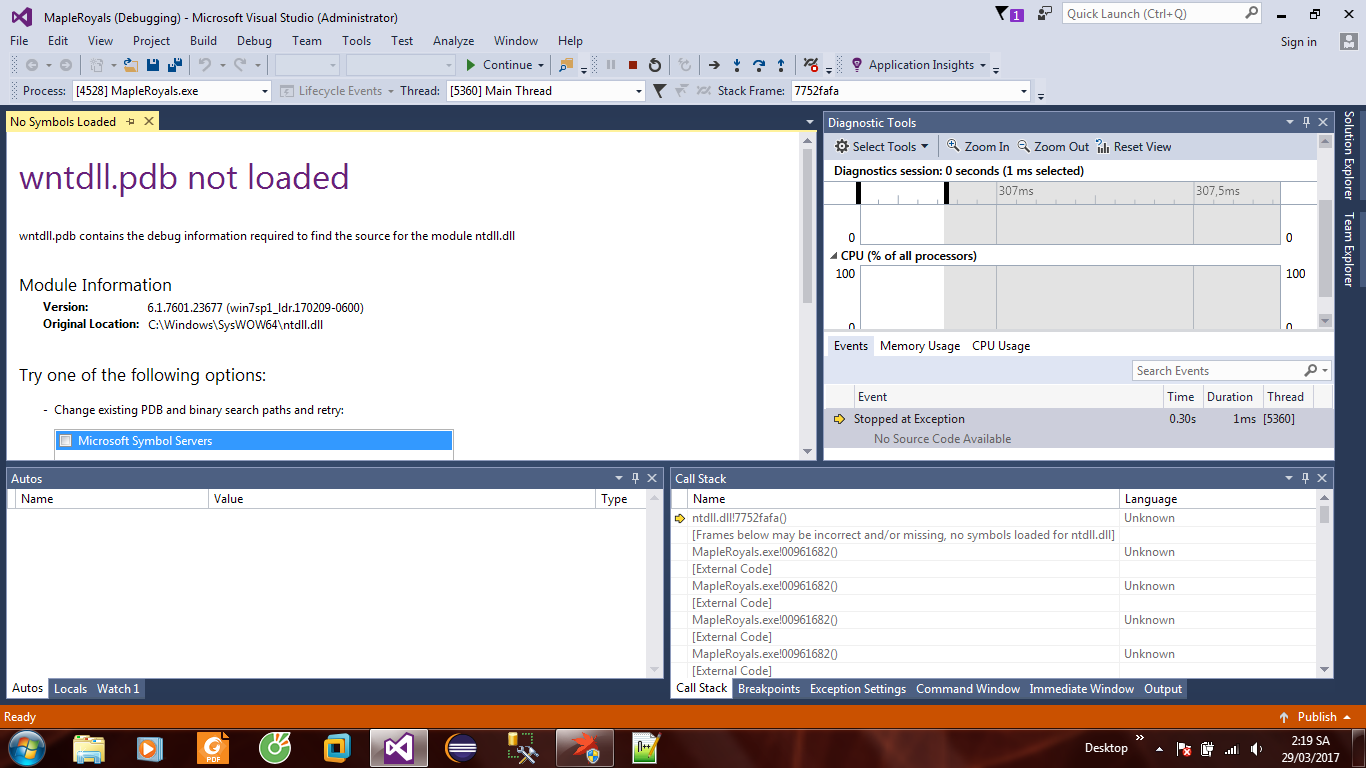Open the Analyze menu
The image size is (1366, 768).
click(x=453, y=41)
